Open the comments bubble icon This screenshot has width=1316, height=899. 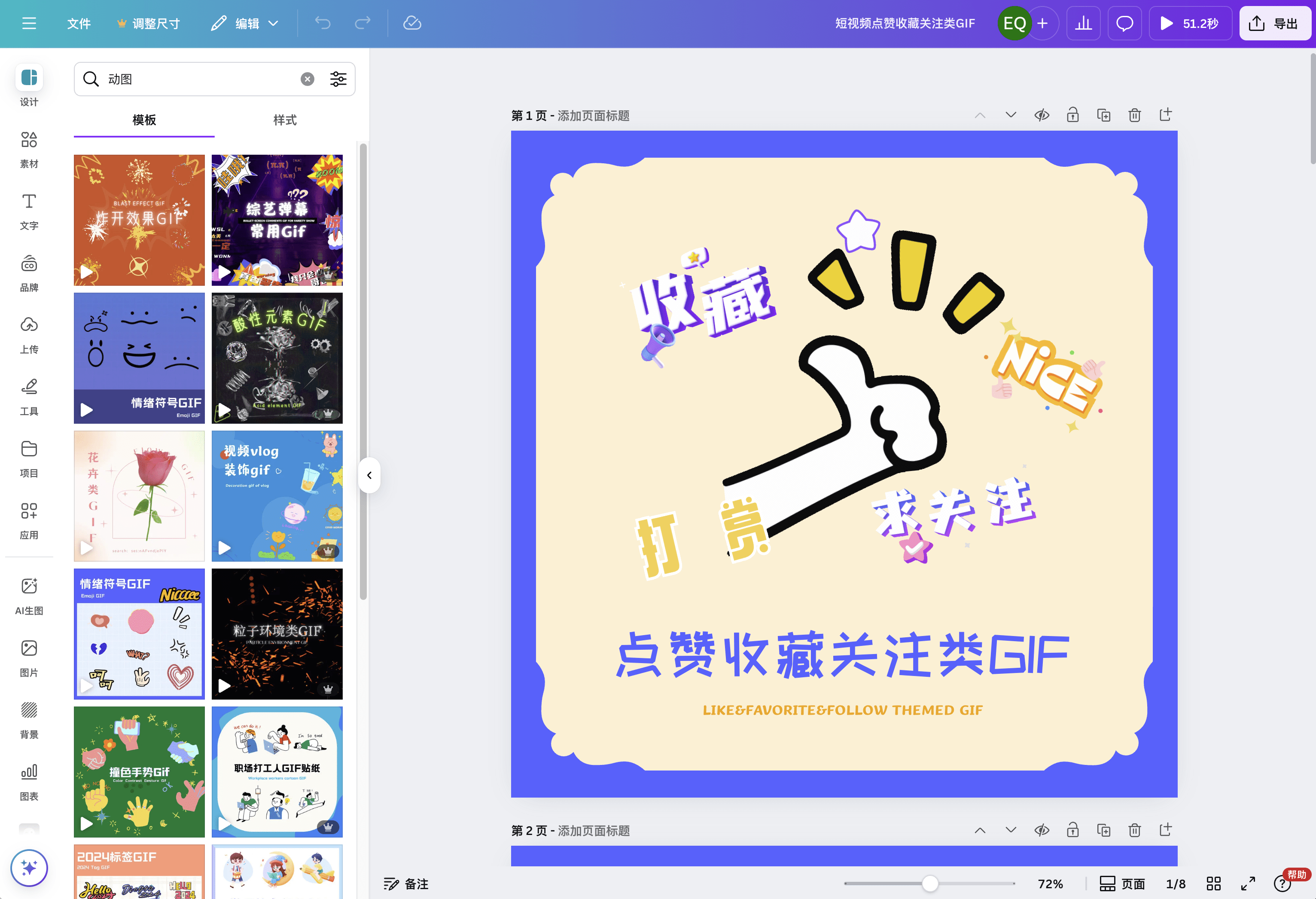(1124, 23)
